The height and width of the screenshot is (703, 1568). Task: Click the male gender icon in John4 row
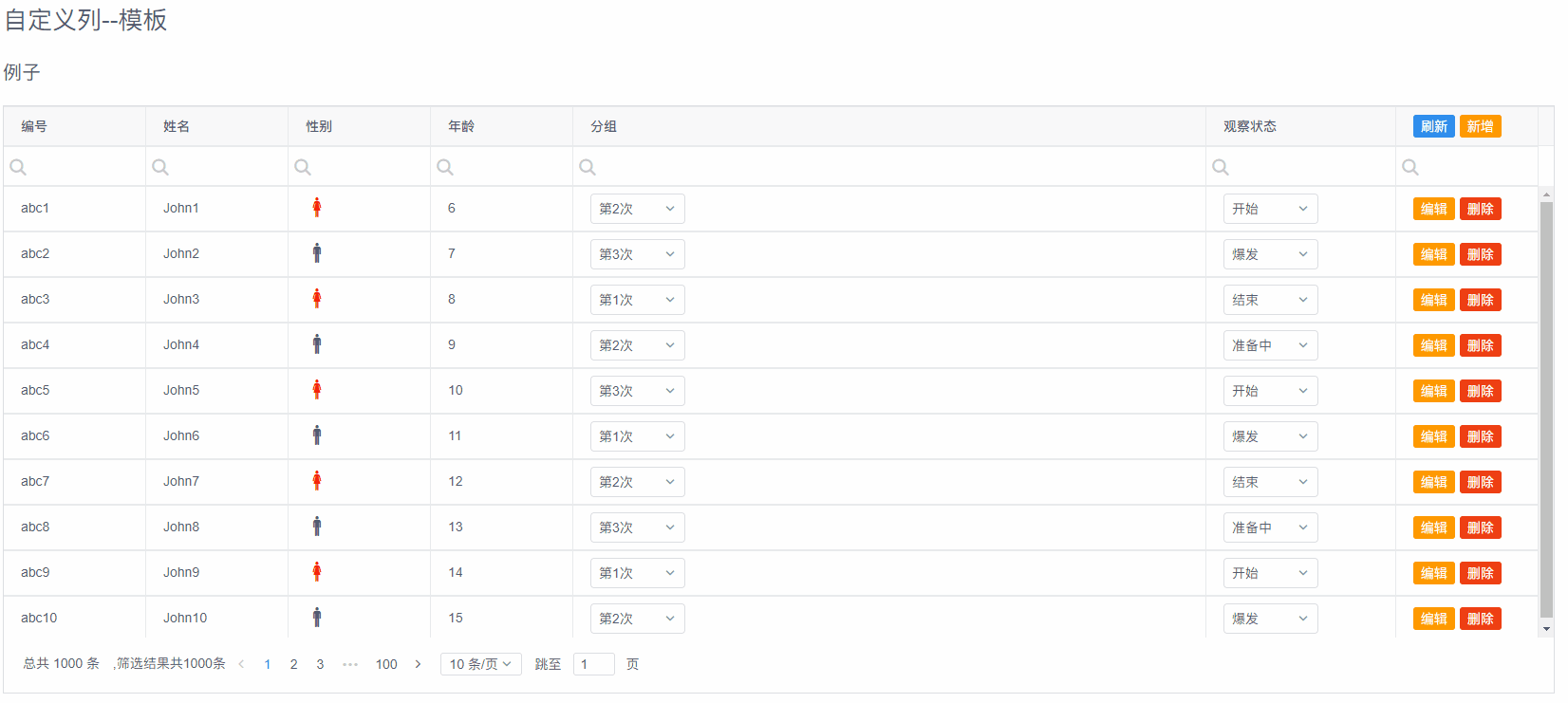[317, 344]
